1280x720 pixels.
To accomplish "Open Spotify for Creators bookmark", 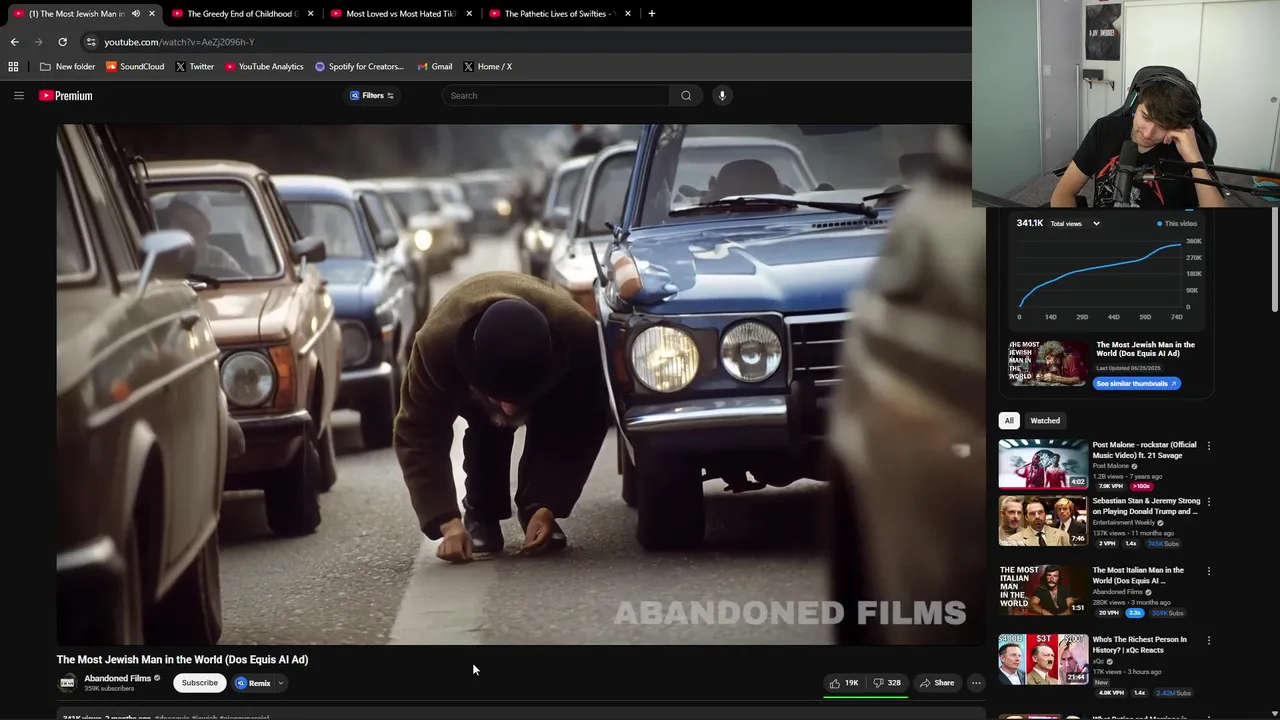I will (359, 67).
